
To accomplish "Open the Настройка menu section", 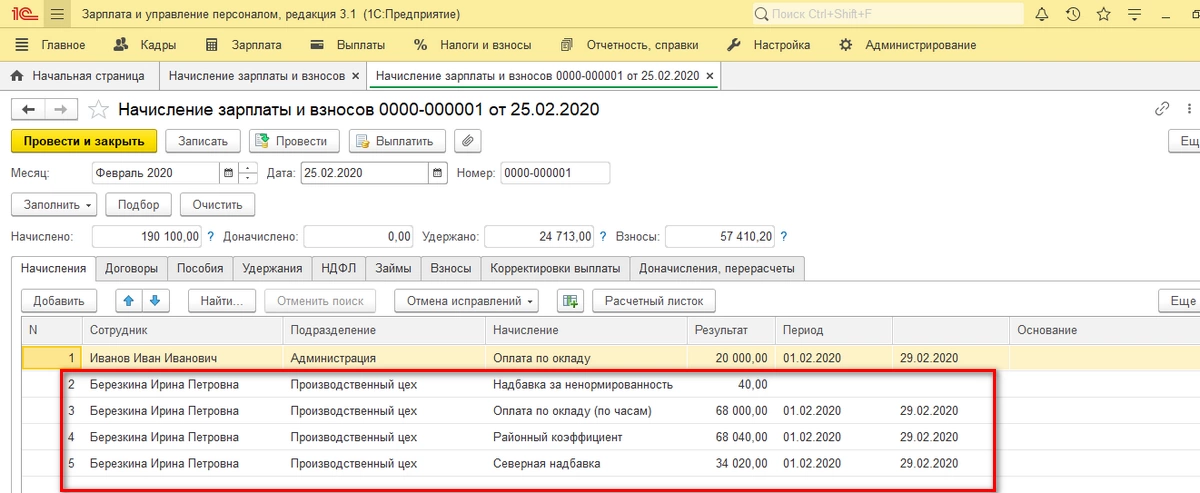I will 768,45.
